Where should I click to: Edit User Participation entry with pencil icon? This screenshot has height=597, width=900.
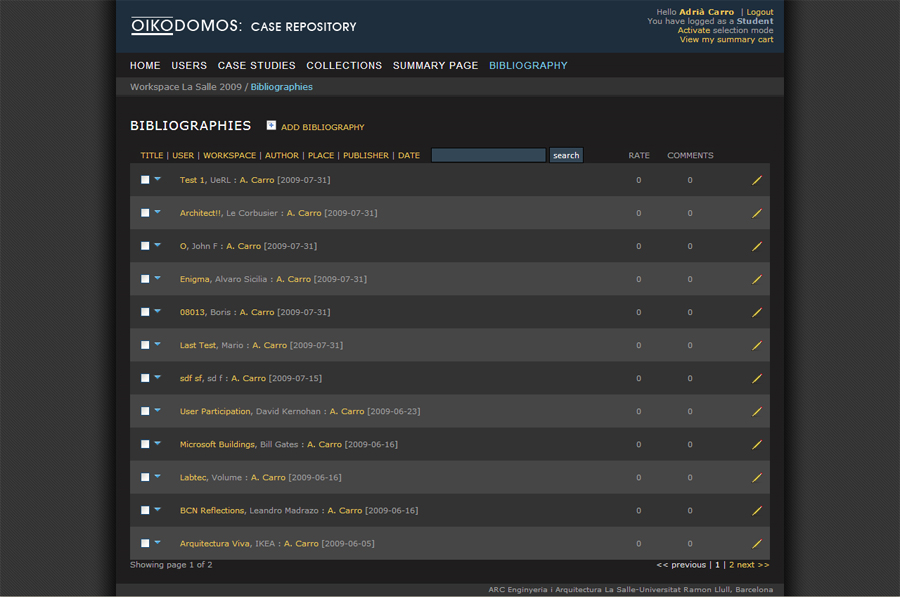point(756,411)
